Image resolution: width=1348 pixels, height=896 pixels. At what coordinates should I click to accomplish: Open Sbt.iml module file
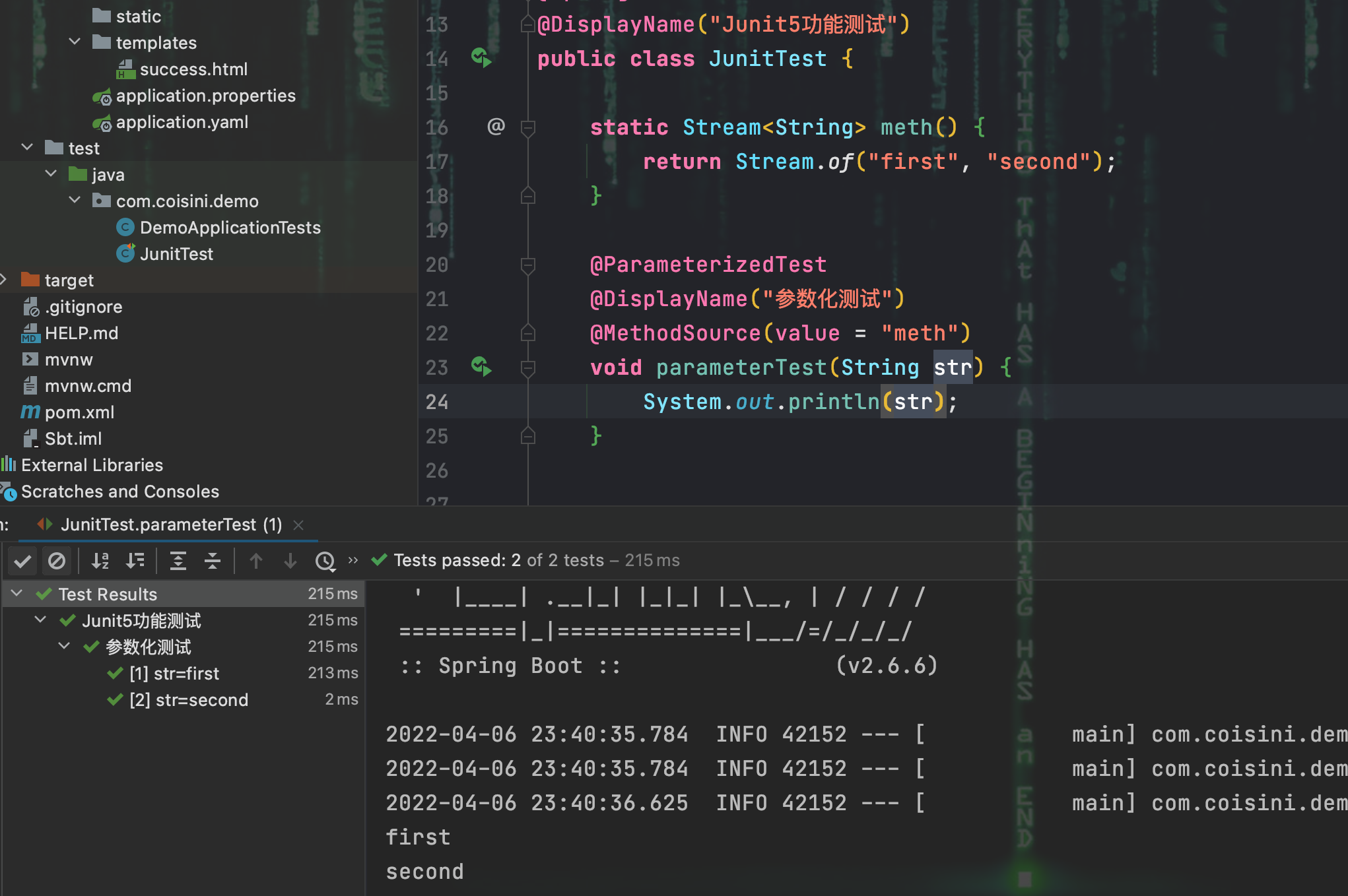[x=73, y=439]
